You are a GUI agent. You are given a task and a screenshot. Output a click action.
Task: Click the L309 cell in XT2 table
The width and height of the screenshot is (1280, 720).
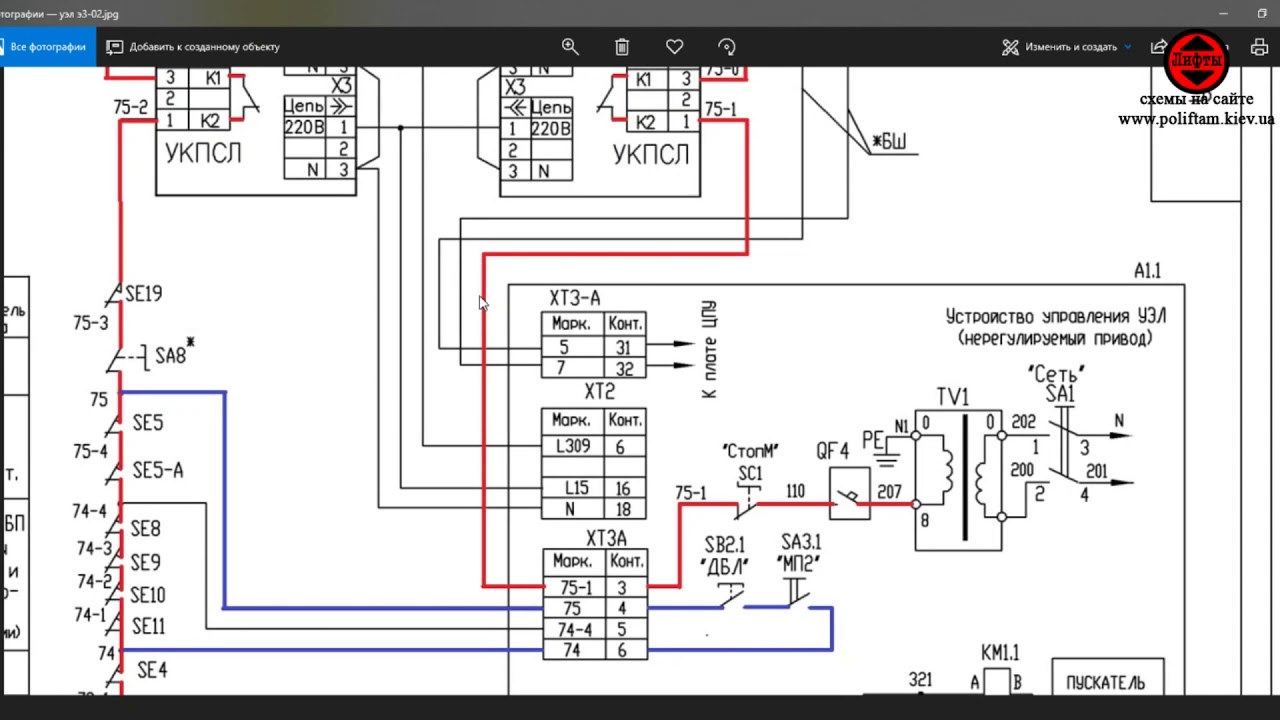coord(572,447)
